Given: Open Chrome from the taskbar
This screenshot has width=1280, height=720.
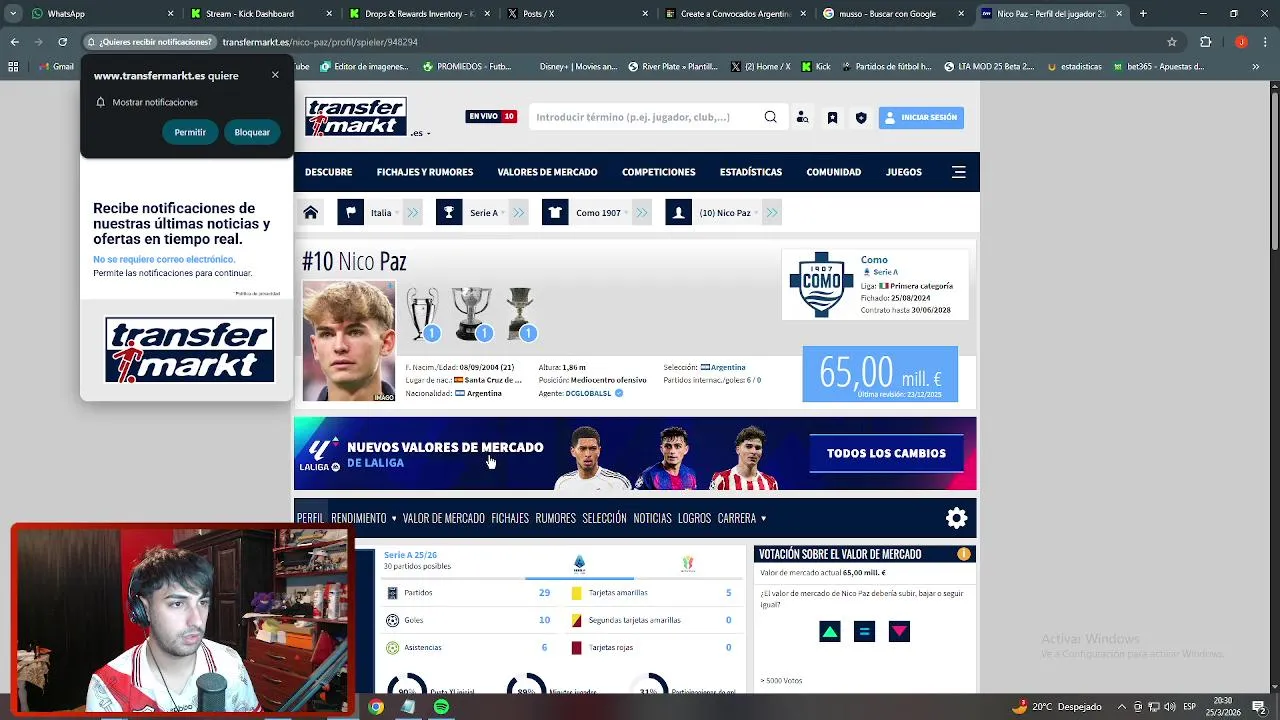Looking at the screenshot, I should 376,707.
